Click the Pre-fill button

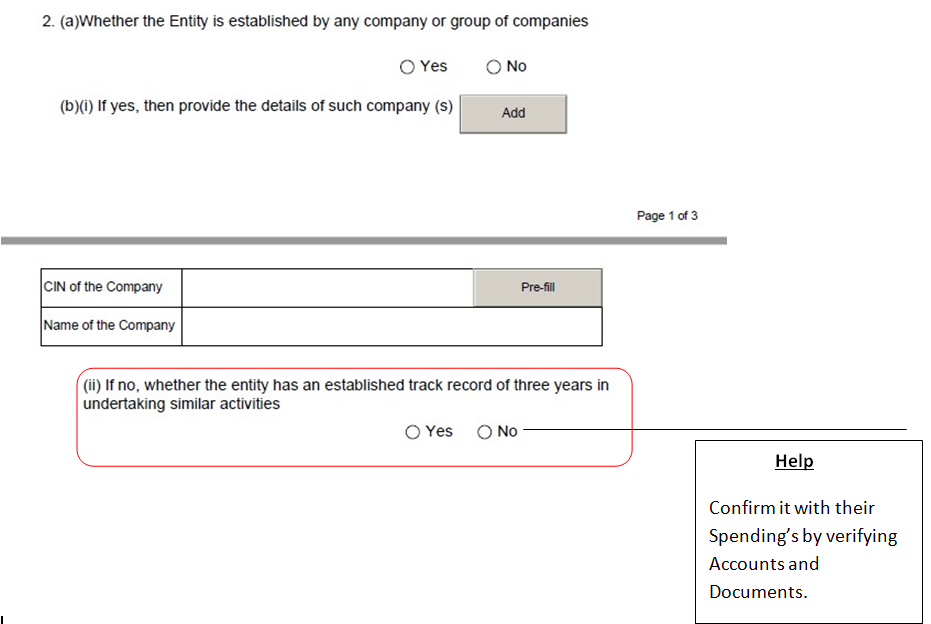point(537,287)
